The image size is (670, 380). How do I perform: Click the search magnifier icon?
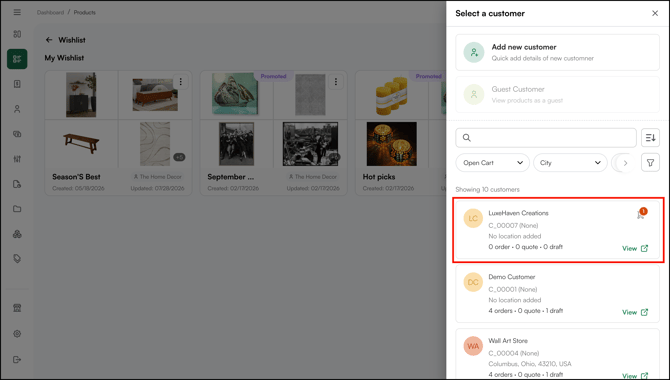click(467, 138)
